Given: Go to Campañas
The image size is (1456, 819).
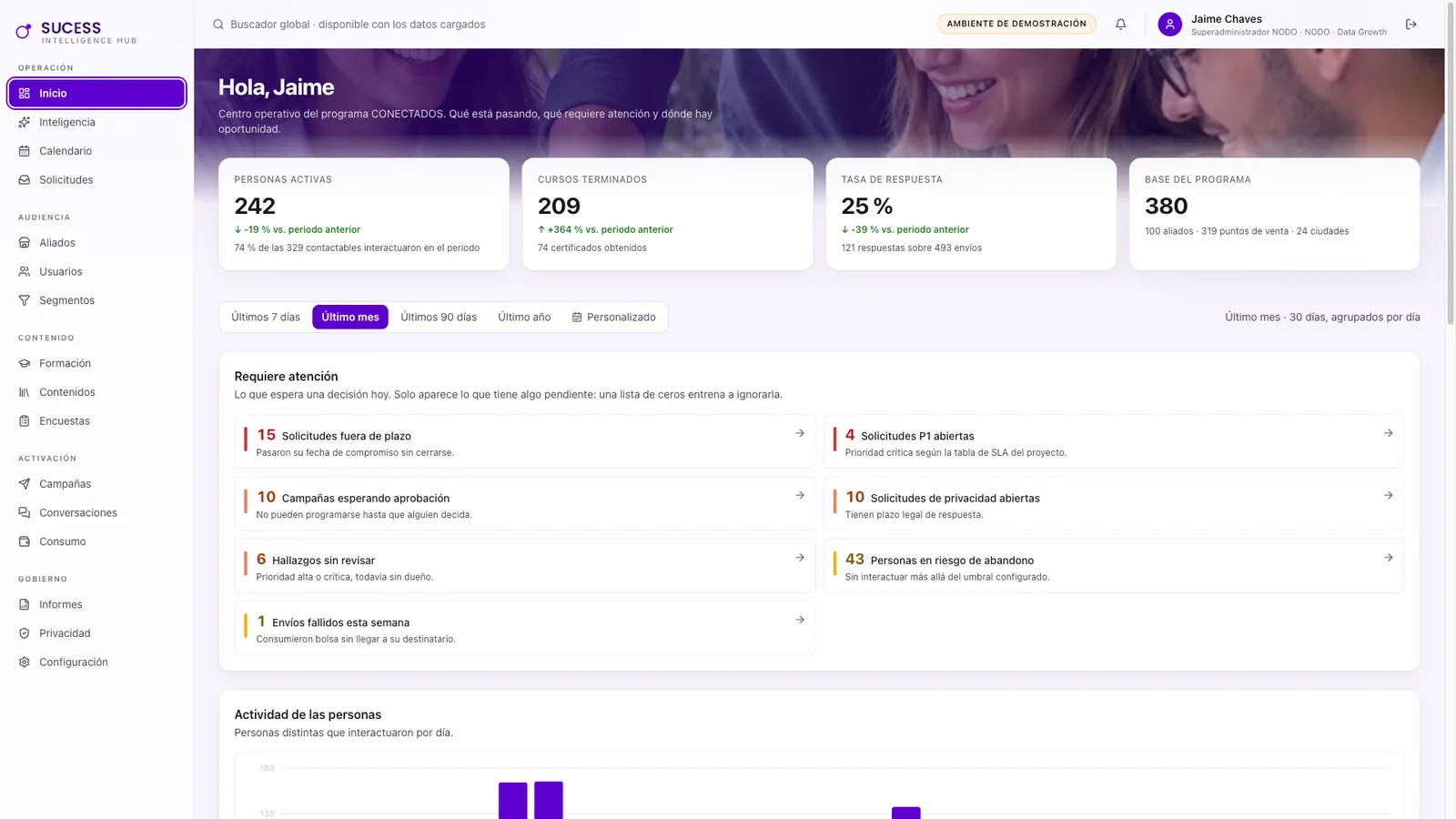Looking at the screenshot, I should coord(96,484).
